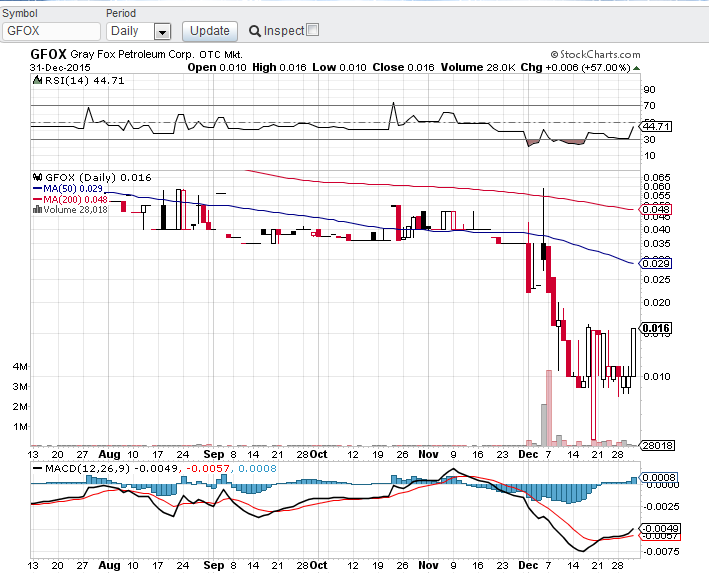709x579 pixels.
Task: Toggle the Inspect checkbox
Action: pos(312,30)
